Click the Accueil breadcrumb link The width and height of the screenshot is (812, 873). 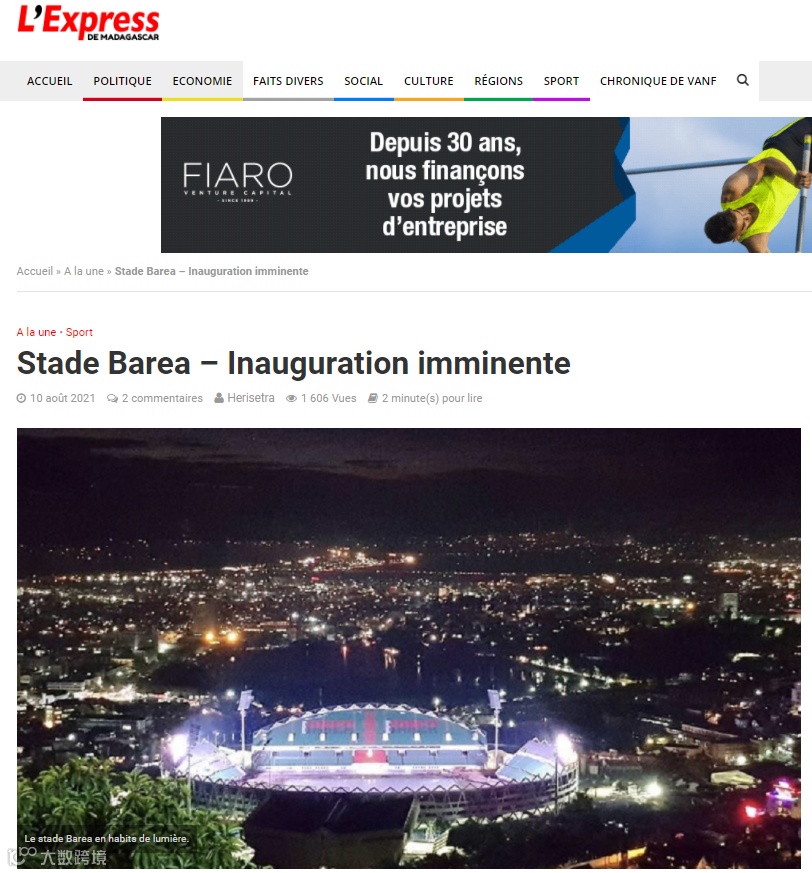35,271
